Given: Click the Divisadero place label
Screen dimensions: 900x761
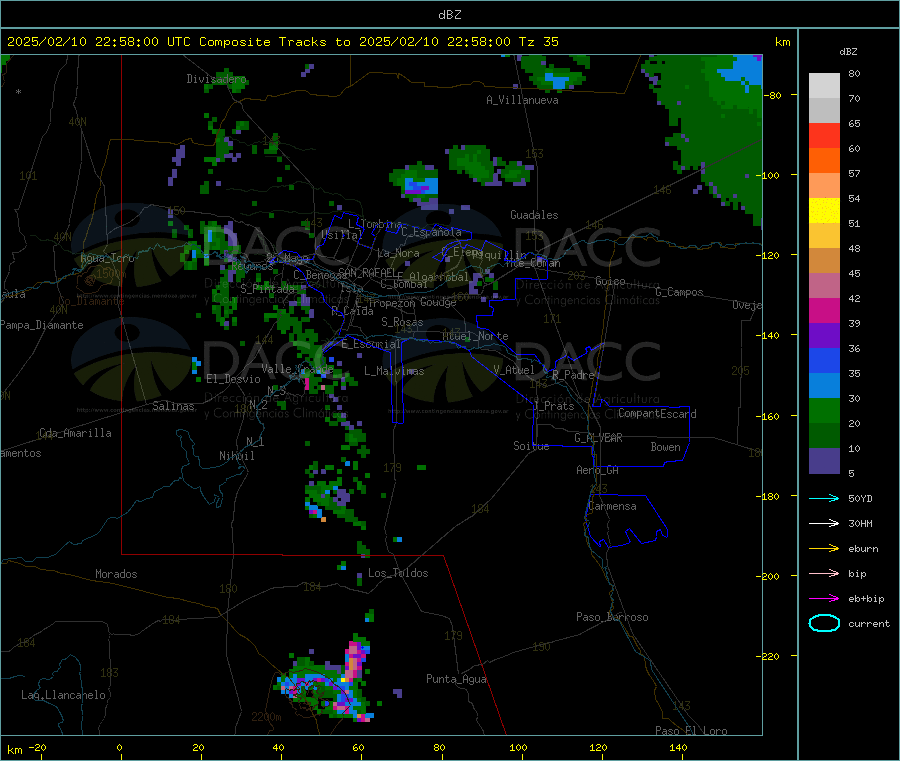Looking at the screenshot, I should 216,79.
